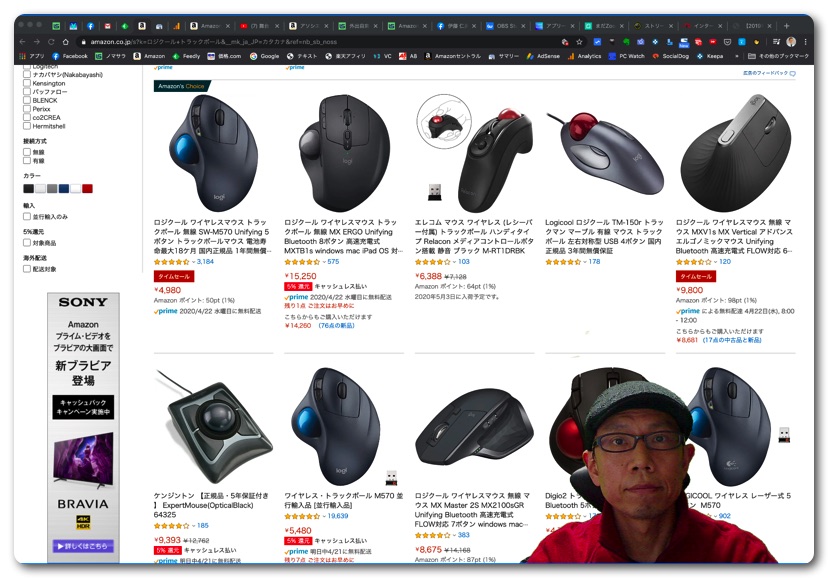828x578 pixels.
Task: Check the Kensington brand filter
Action: 27,83
